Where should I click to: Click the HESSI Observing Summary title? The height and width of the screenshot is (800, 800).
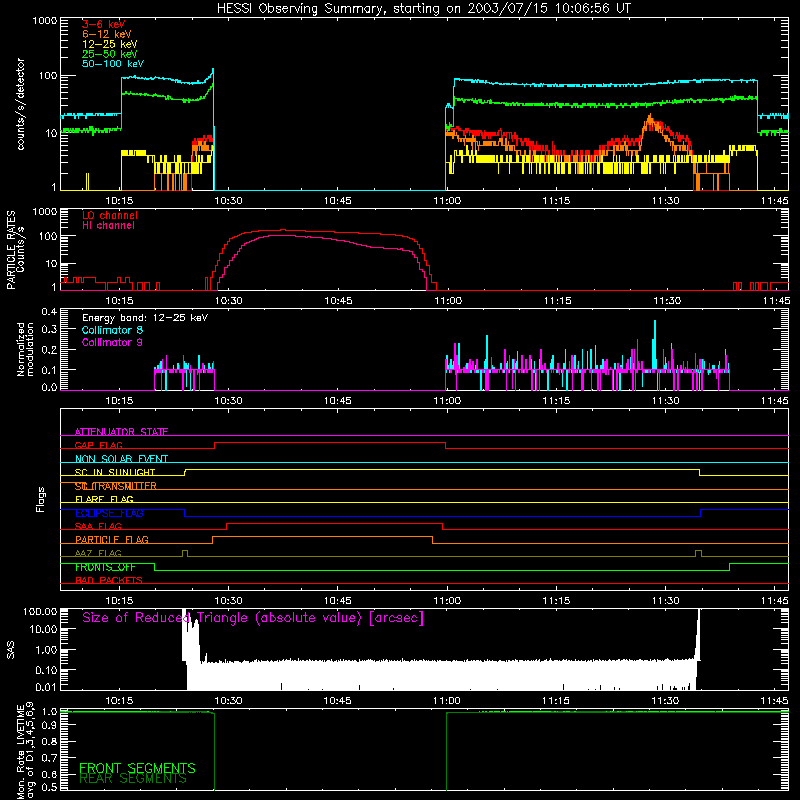pos(424,9)
